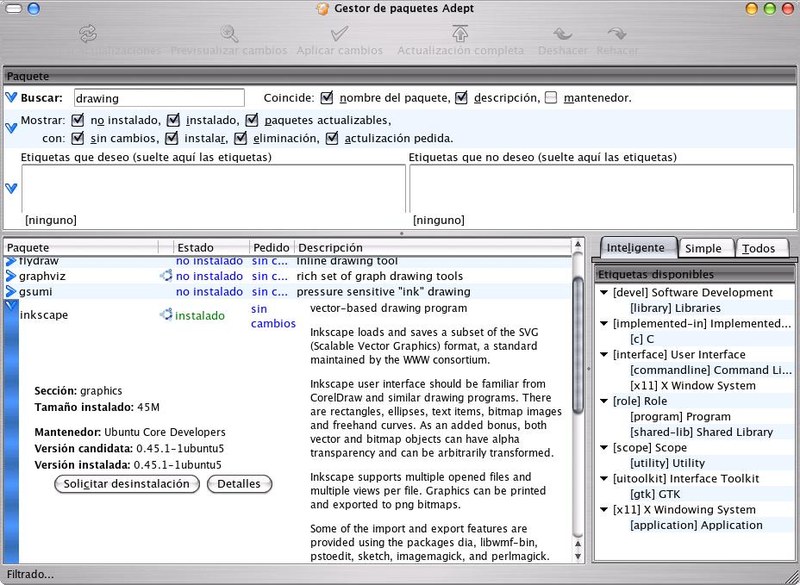Select the [gtk] GTK tag
This screenshot has width=800, height=585.
(655, 494)
